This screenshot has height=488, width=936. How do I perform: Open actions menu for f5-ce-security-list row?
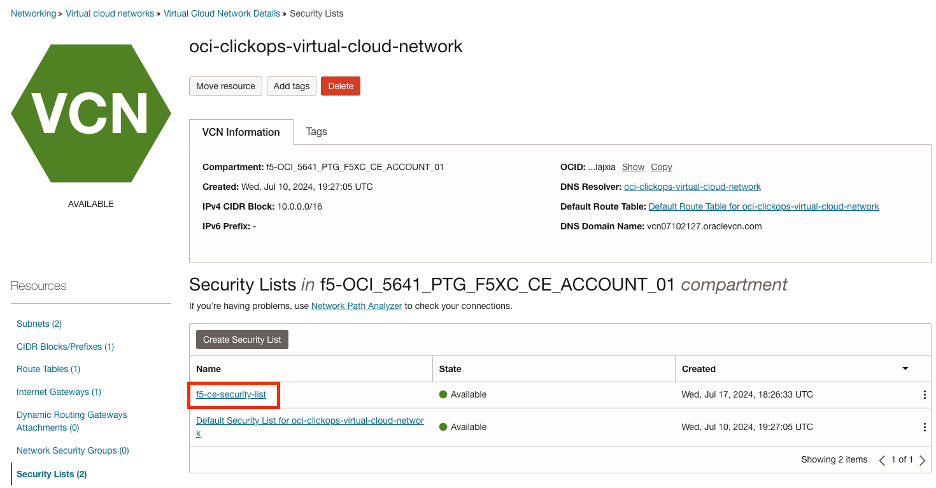[924, 395]
